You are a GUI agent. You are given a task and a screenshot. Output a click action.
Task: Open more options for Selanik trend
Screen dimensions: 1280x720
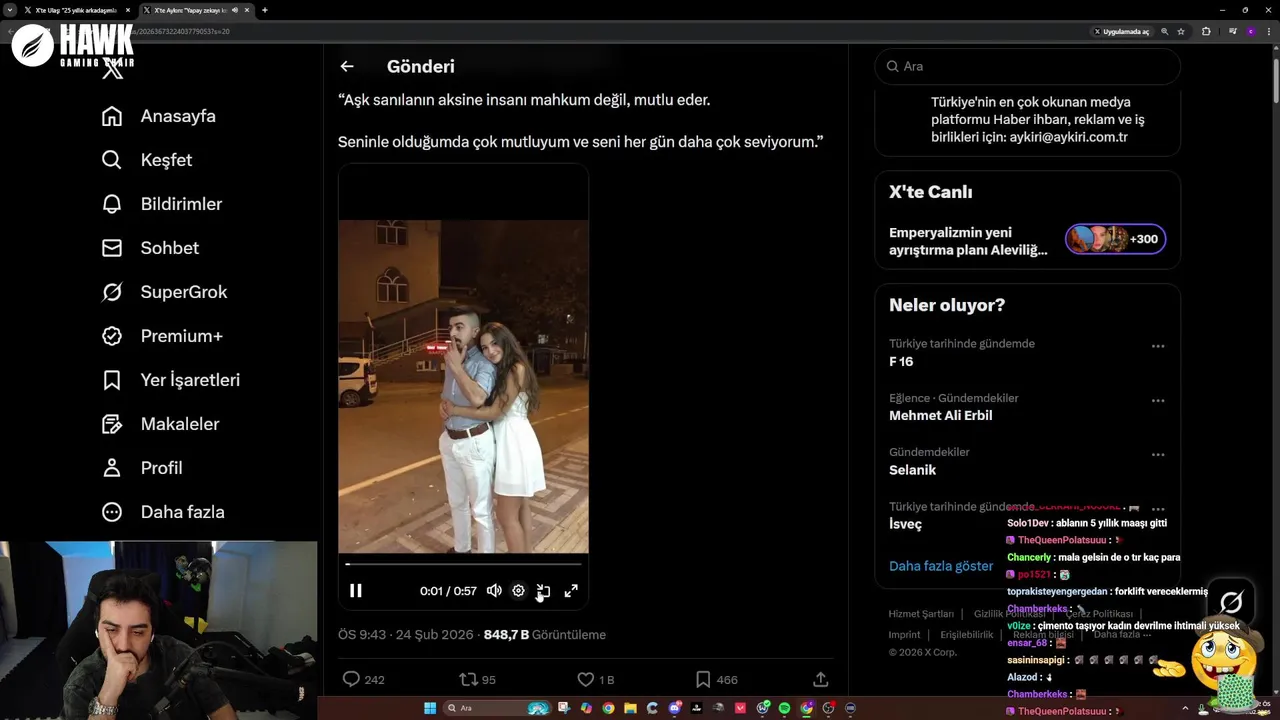coord(1158,454)
